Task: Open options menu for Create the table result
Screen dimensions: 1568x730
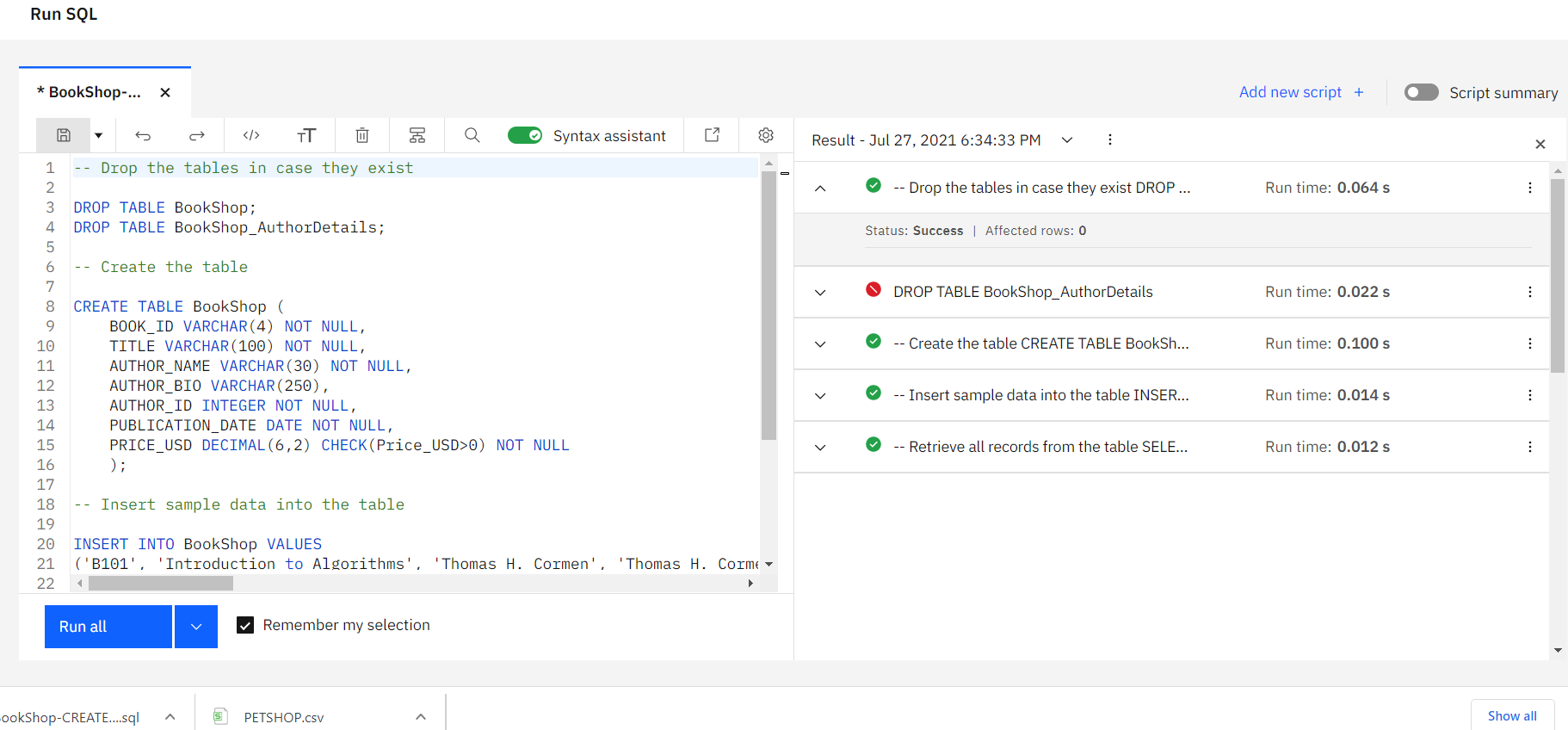Action: click(1529, 343)
